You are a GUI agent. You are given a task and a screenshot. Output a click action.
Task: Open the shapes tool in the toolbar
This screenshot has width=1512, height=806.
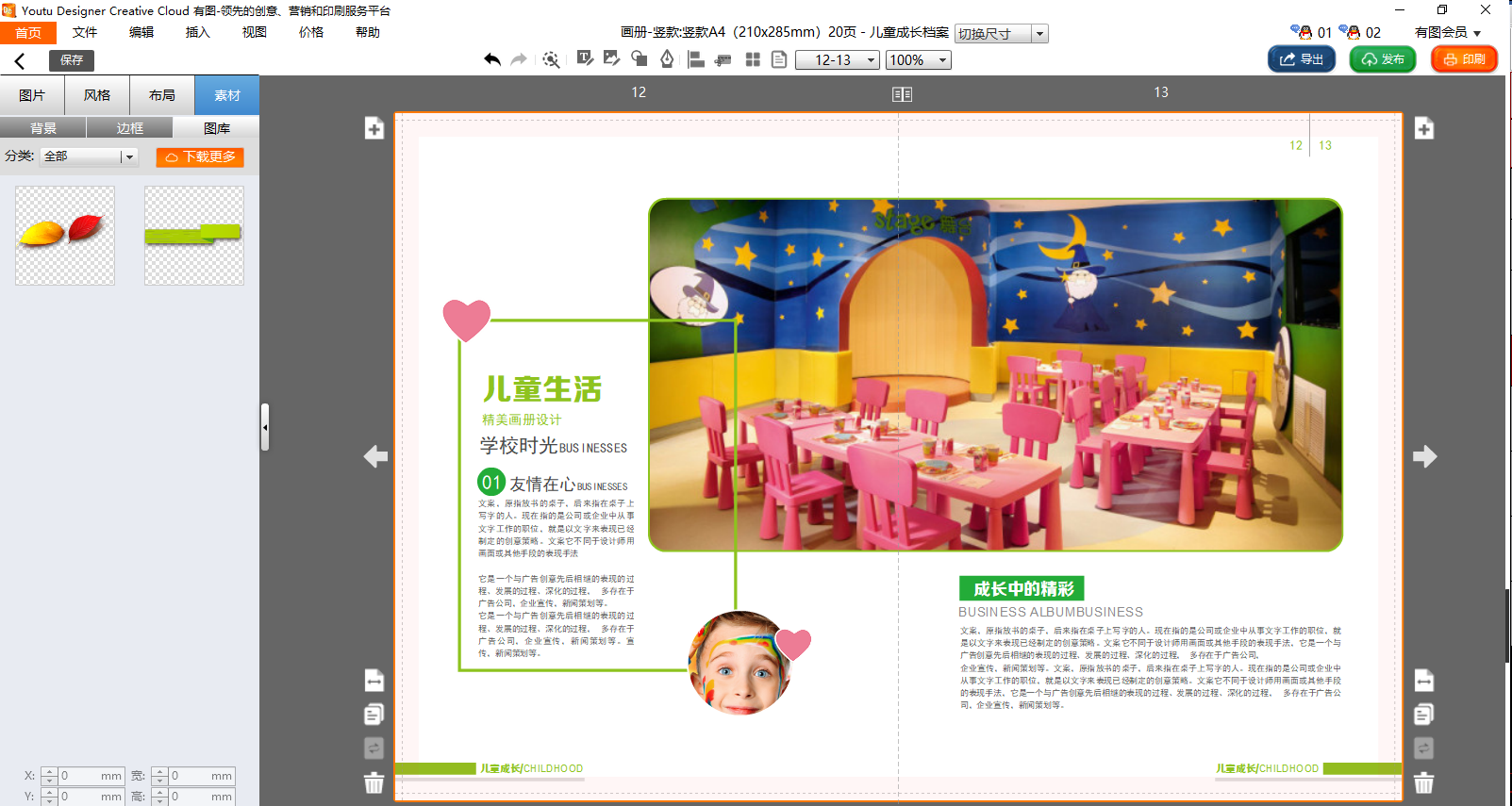(x=640, y=59)
